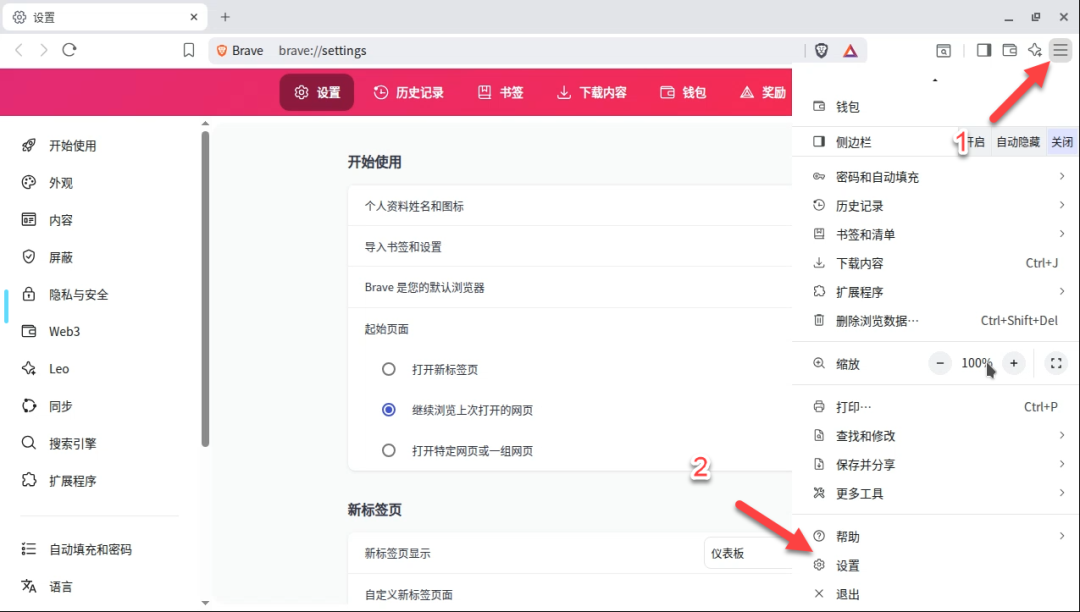Switch to 钱包 top tab
The width and height of the screenshot is (1080, 612).
683,92
